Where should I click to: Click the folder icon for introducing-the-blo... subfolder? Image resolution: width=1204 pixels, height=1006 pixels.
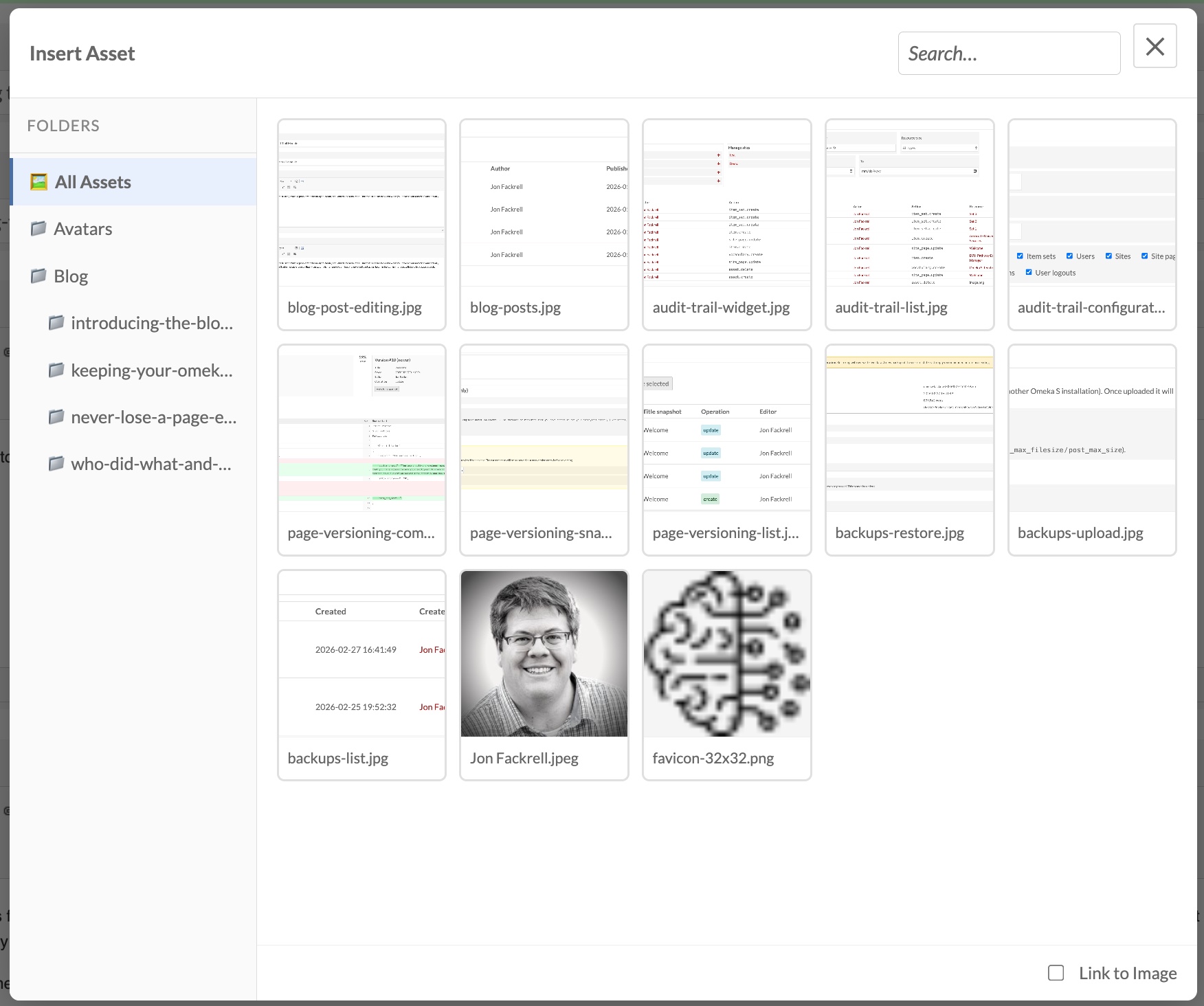coord(57,323)
